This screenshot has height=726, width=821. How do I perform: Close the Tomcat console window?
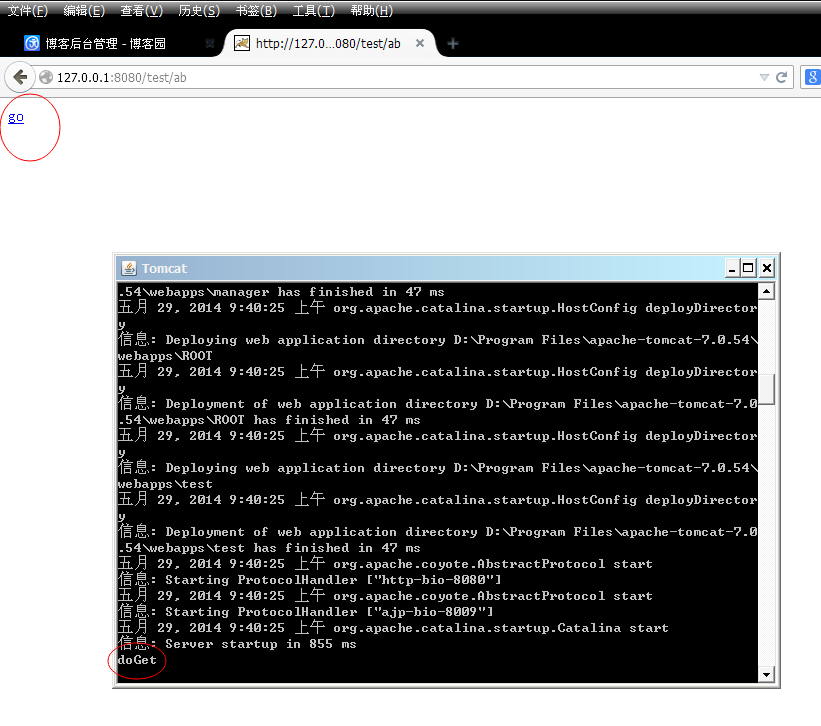pos(767,269)
